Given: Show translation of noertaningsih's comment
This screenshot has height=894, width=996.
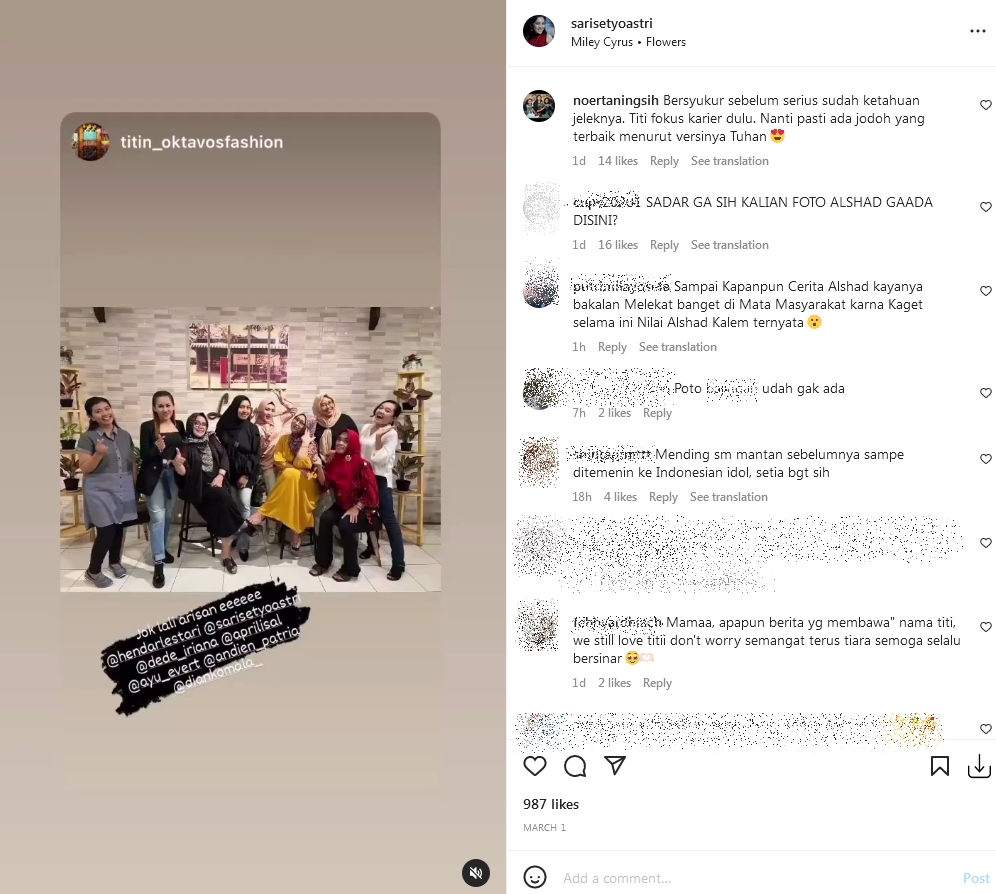Looking at the screenshot, I should pyautogui.click(x=729, y=161).
